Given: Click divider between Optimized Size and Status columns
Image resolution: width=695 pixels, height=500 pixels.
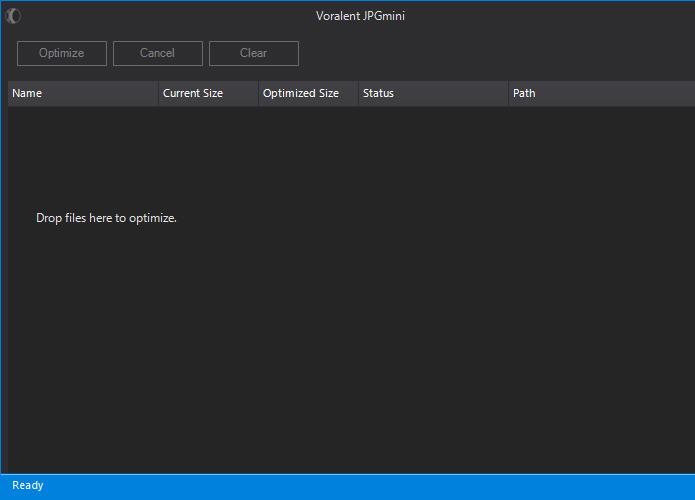Looking at the screenshot, I should click(358, 93).
